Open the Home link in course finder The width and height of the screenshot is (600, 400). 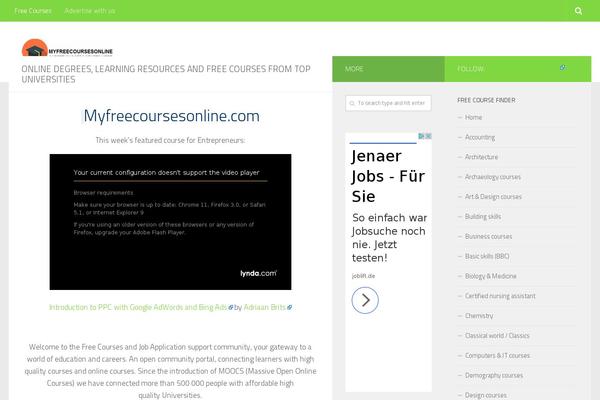tap(473, 118)
